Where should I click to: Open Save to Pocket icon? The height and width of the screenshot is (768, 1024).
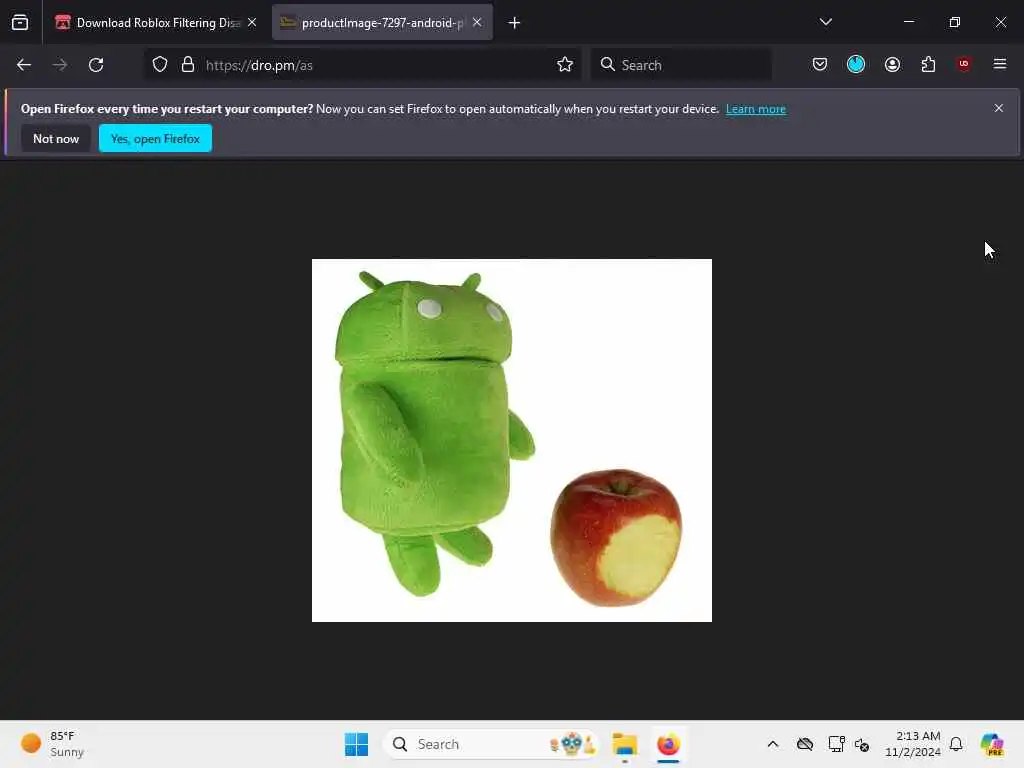pos(820,64)
